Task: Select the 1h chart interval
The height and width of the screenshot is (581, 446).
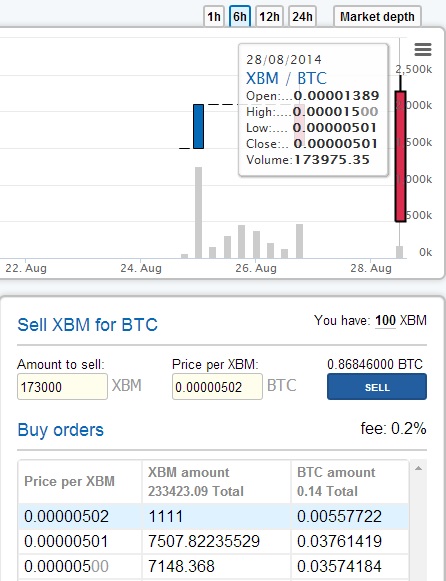Action: coord(214,17)
